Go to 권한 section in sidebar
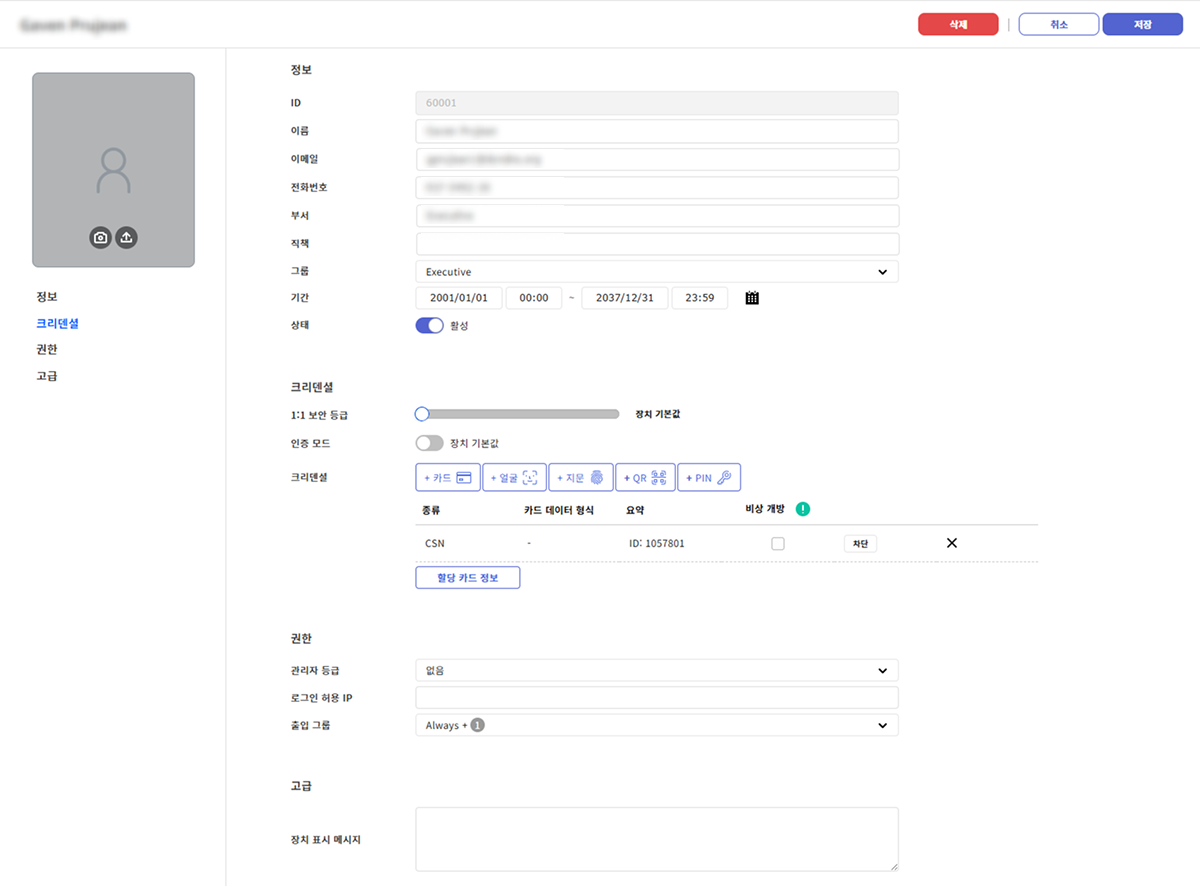1200x886 pixels. [47, 350]
